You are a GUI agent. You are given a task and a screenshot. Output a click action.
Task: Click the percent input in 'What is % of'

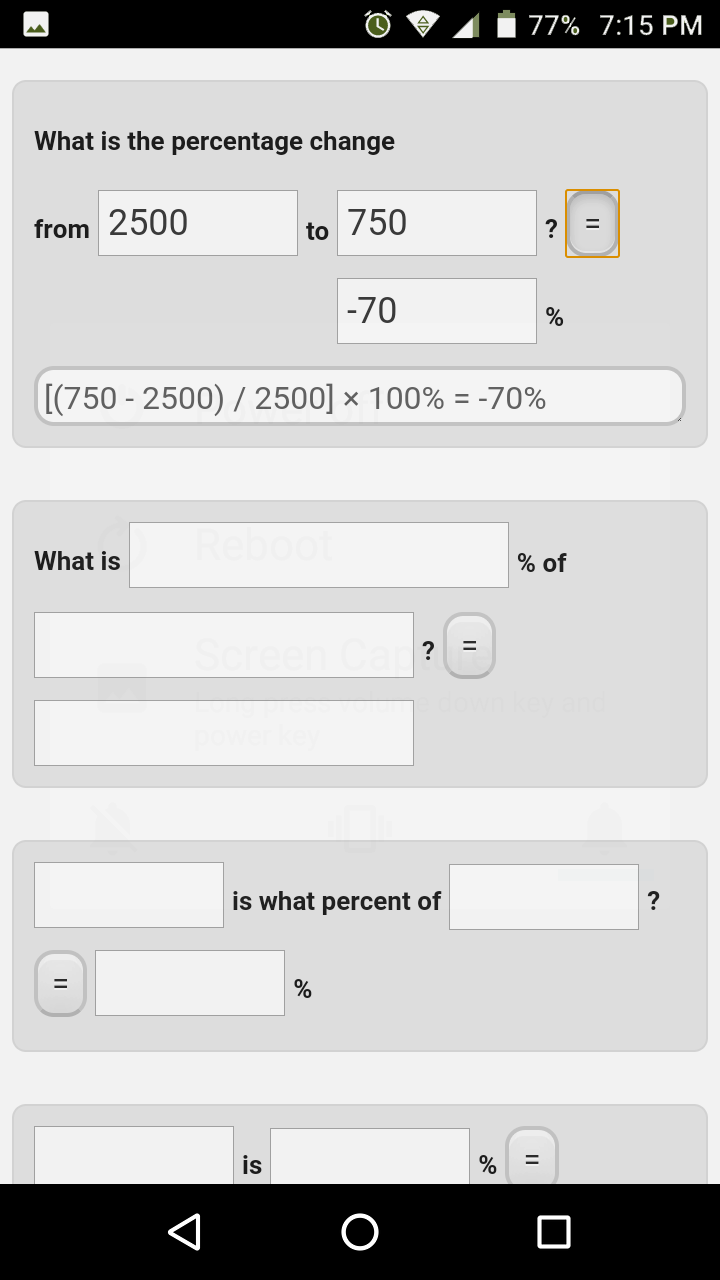coord(318,554)
